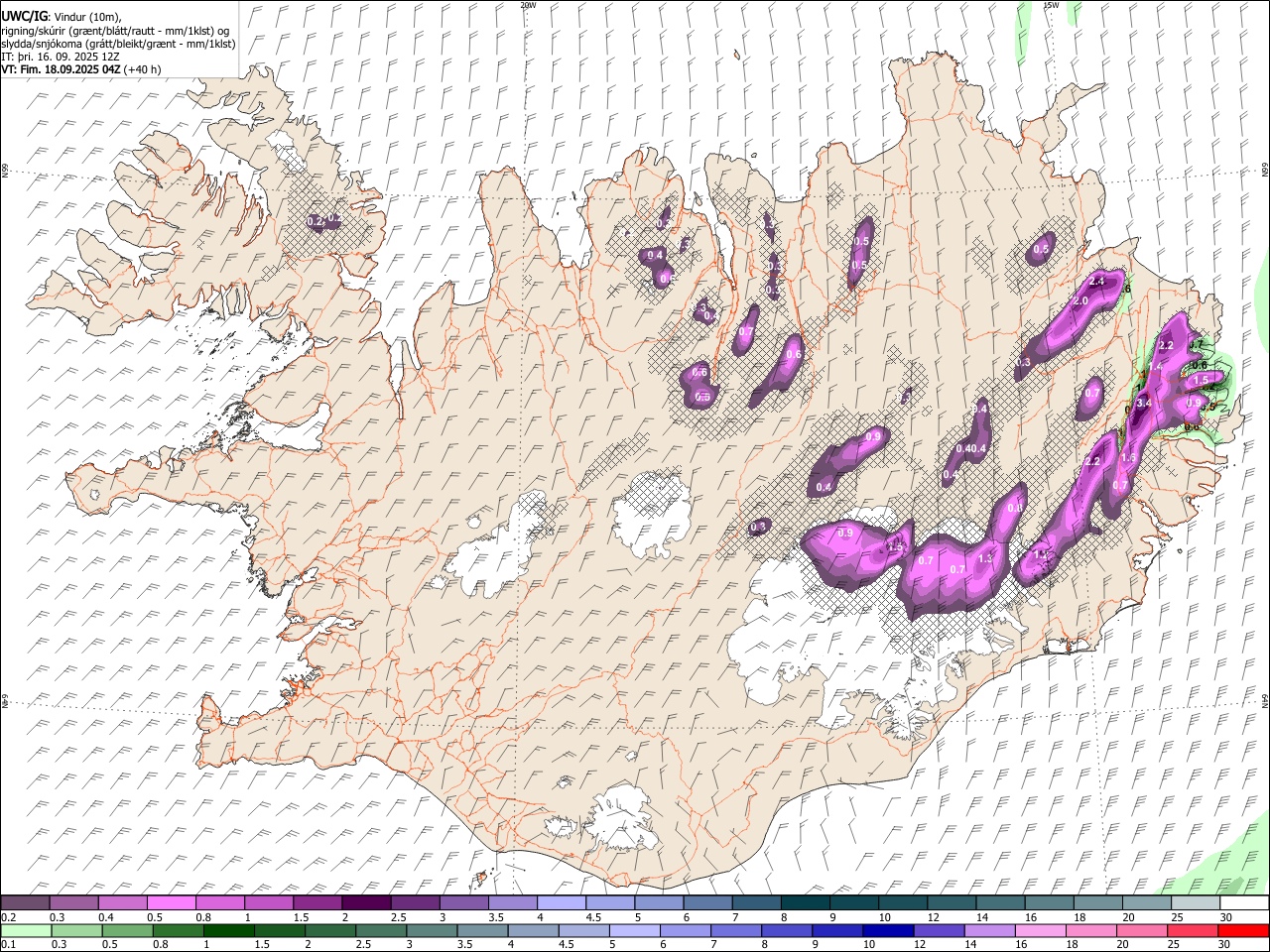The height and width of the screenshot is (952, 1270).
Task: Click the bright red swatch at 30 in bottom row
Action: (x=1243, y=931)
